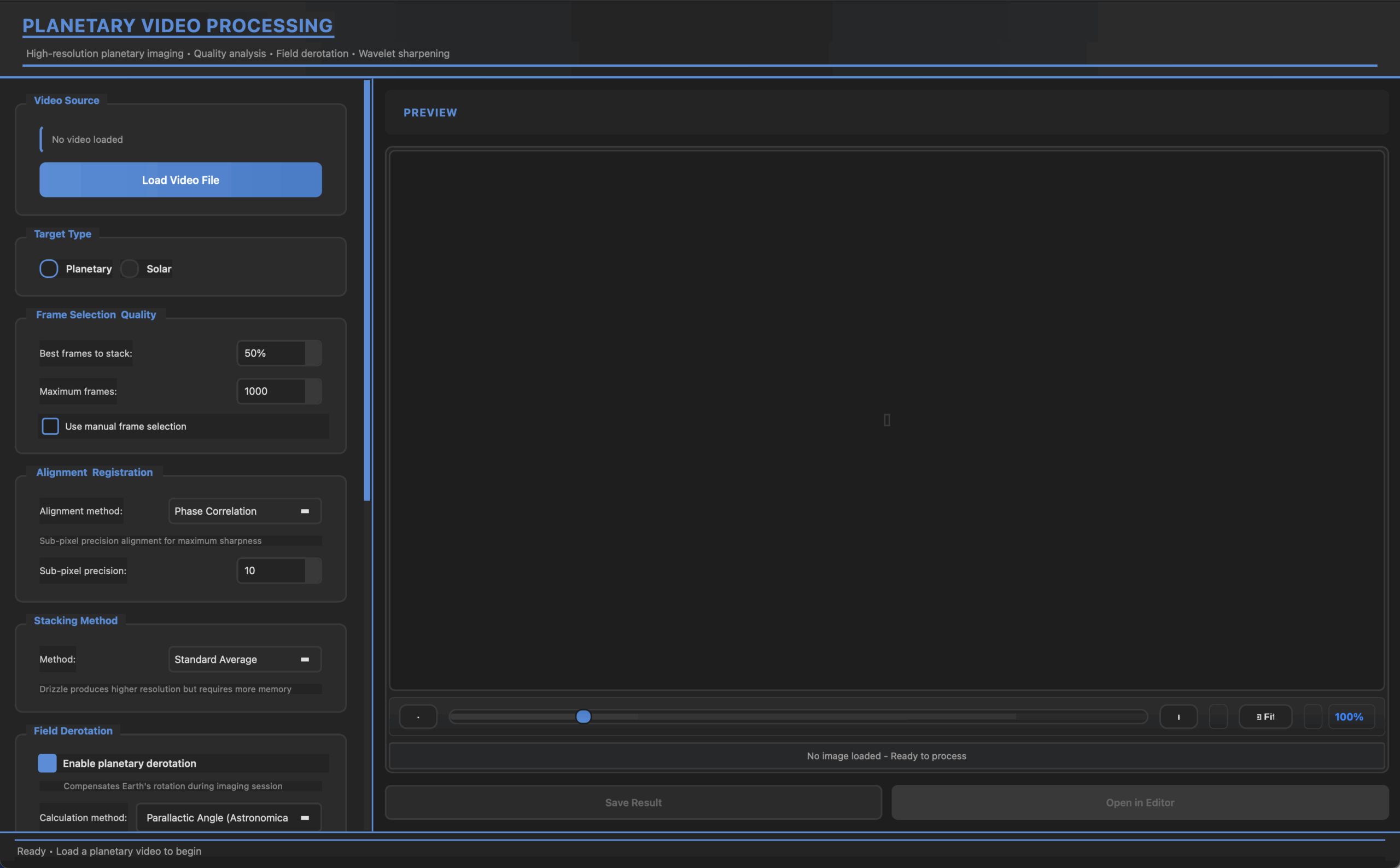Viewport: 1400px width, 868px height.
Task: Click the Open in Editor button
Action: tap(1140, 802)
